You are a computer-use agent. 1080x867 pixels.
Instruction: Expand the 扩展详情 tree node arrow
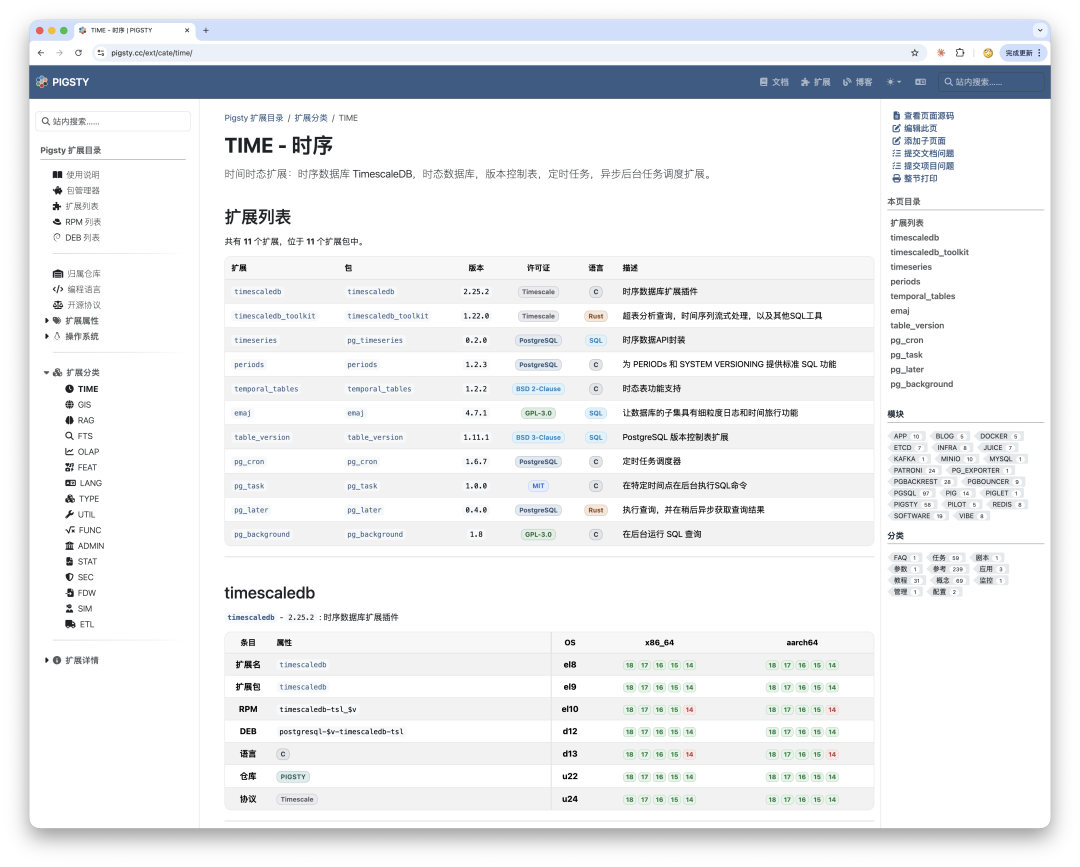pos(47,660)
